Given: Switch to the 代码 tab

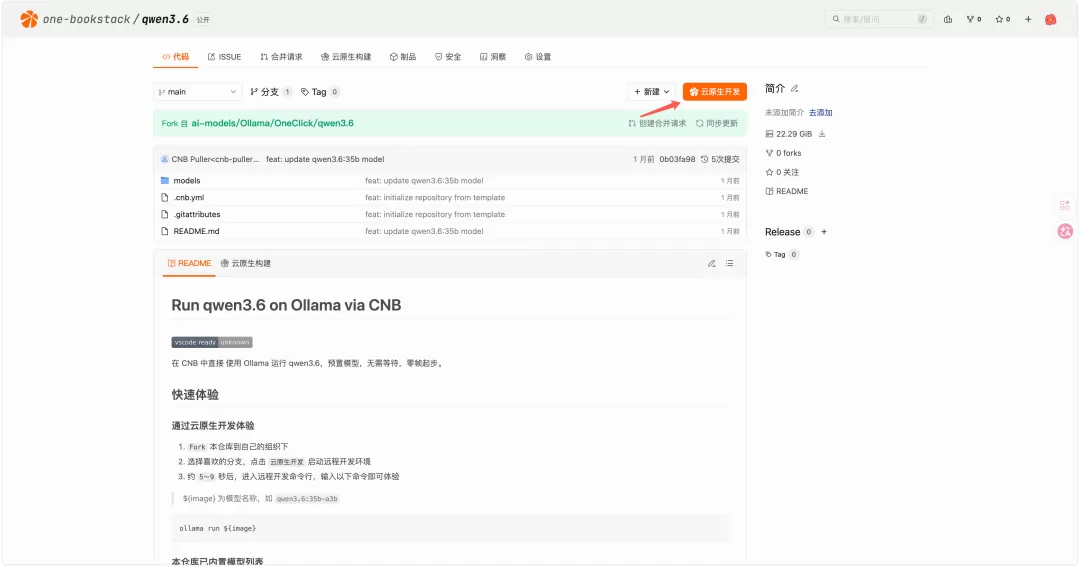Looking at the screenshot, I should click(x=176, y=56).
